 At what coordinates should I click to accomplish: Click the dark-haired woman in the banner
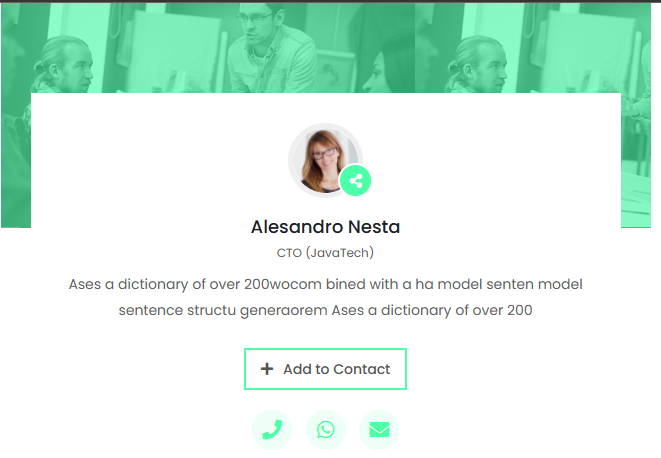385,70
